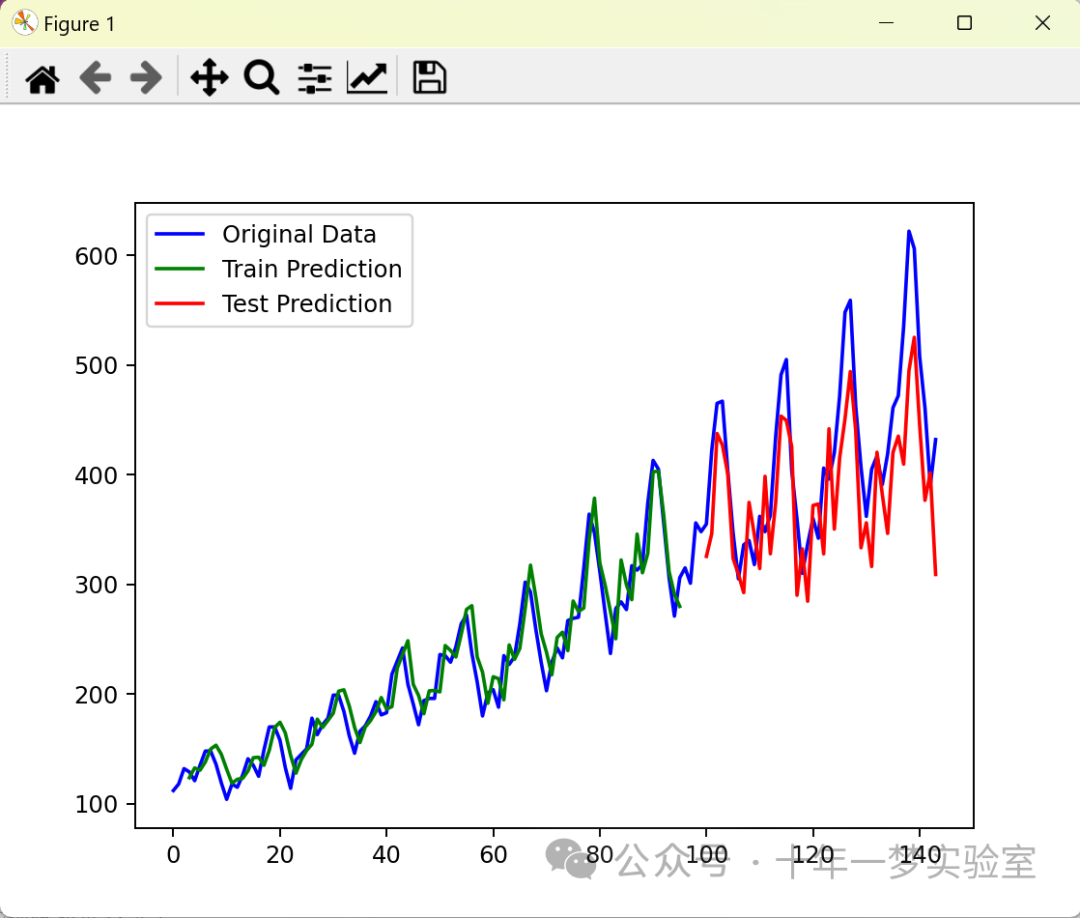Click the blue Original Data legend line

(180, 234)
